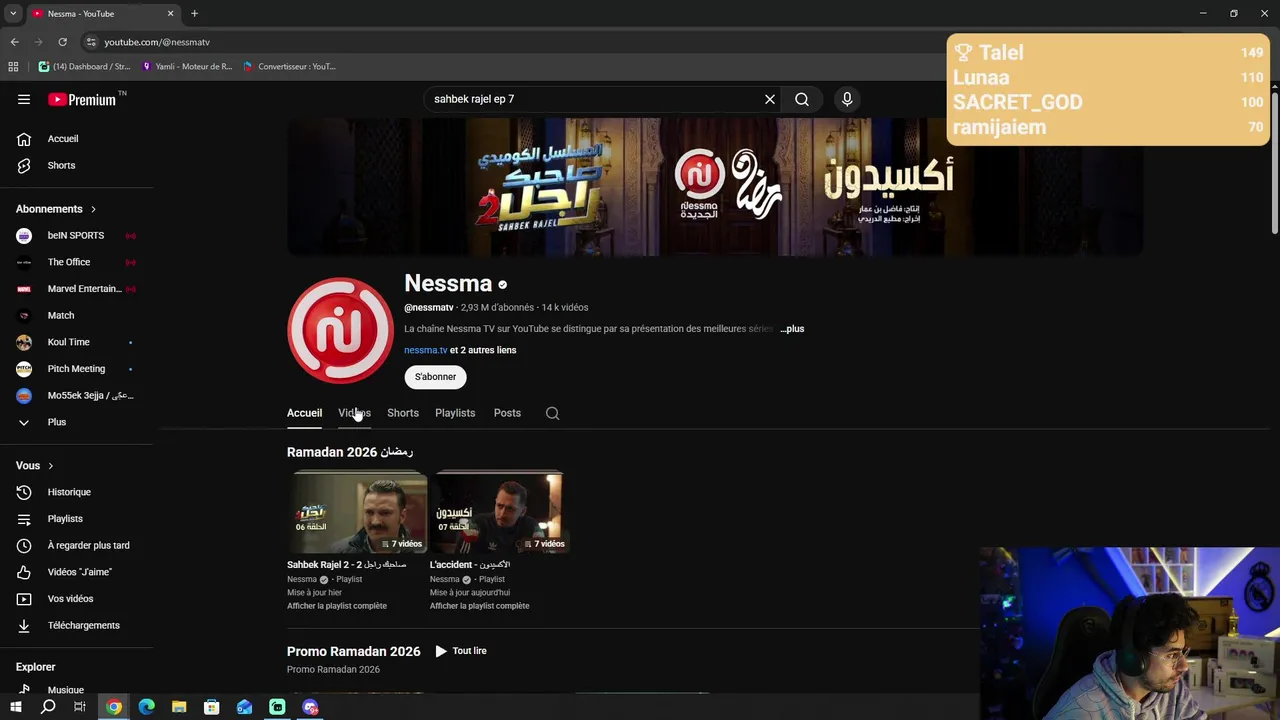Start voice search with microphone

point(847,99)
